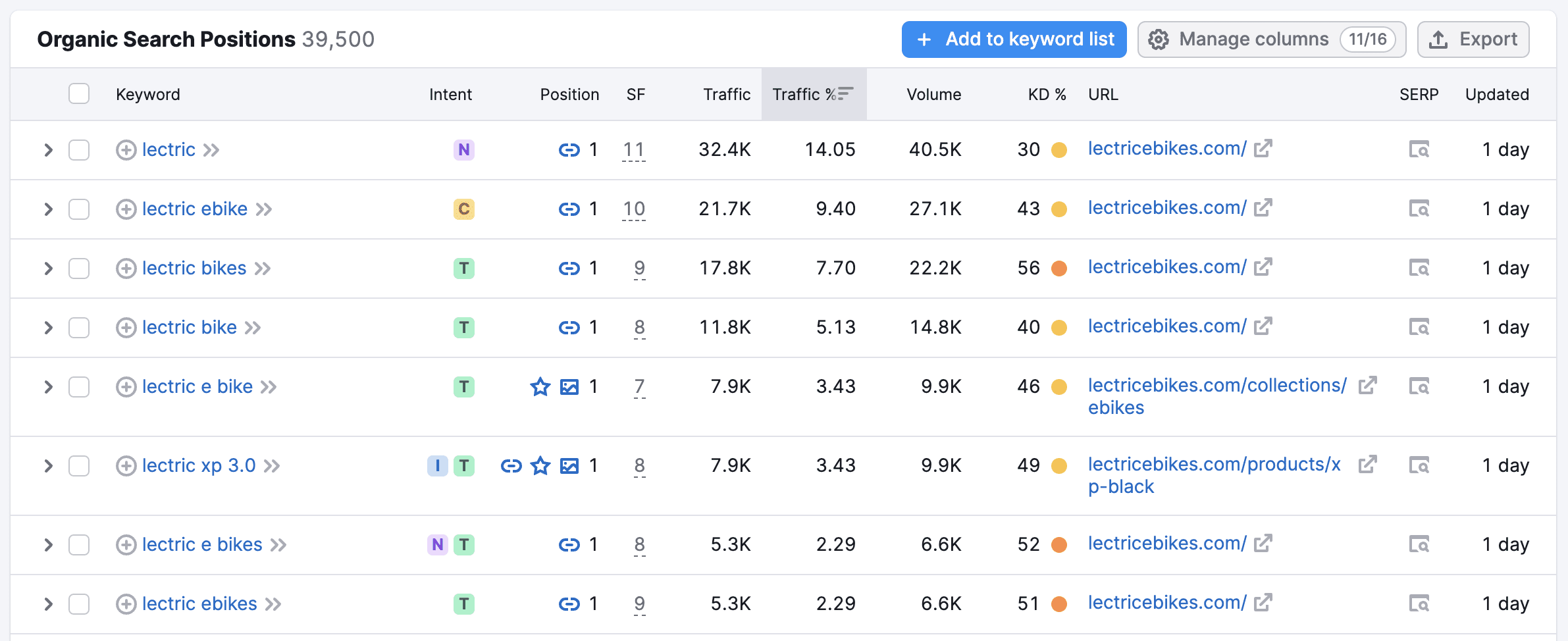
Task: Click double-arrow icon next to lectric ebikes
Action: pos(273,604)
